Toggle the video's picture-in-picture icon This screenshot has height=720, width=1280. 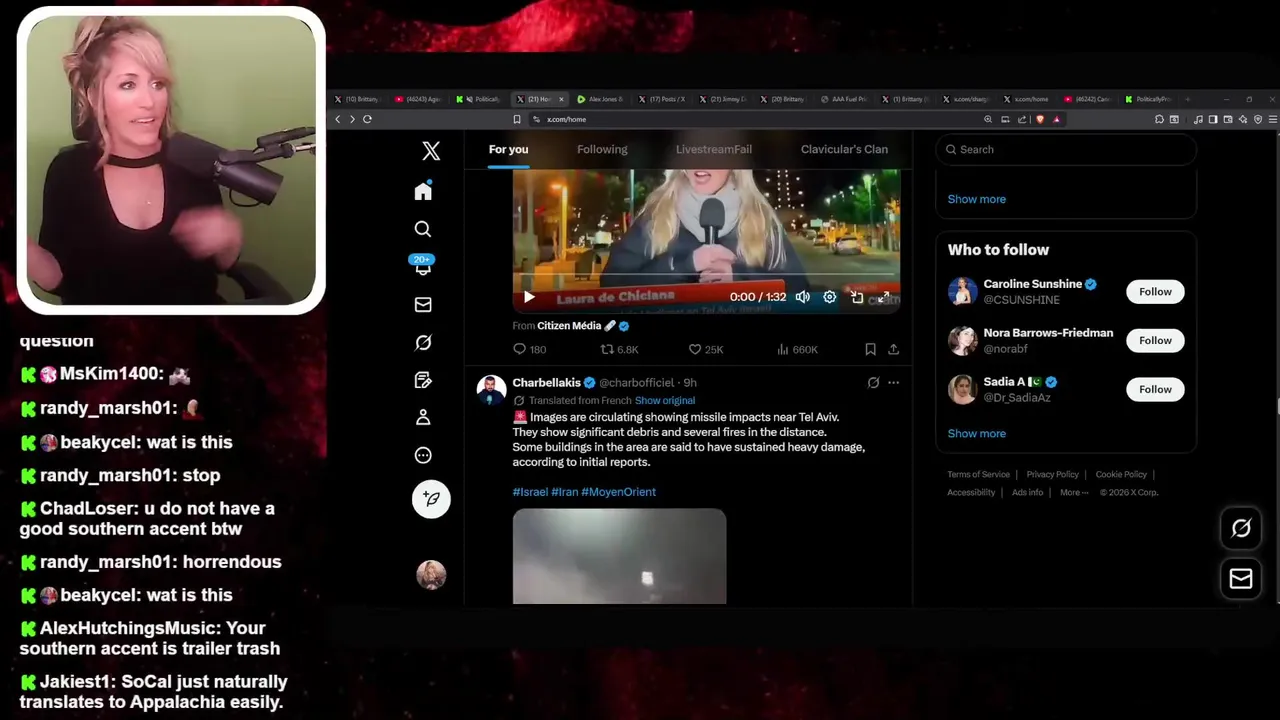[x=857, y=297]
